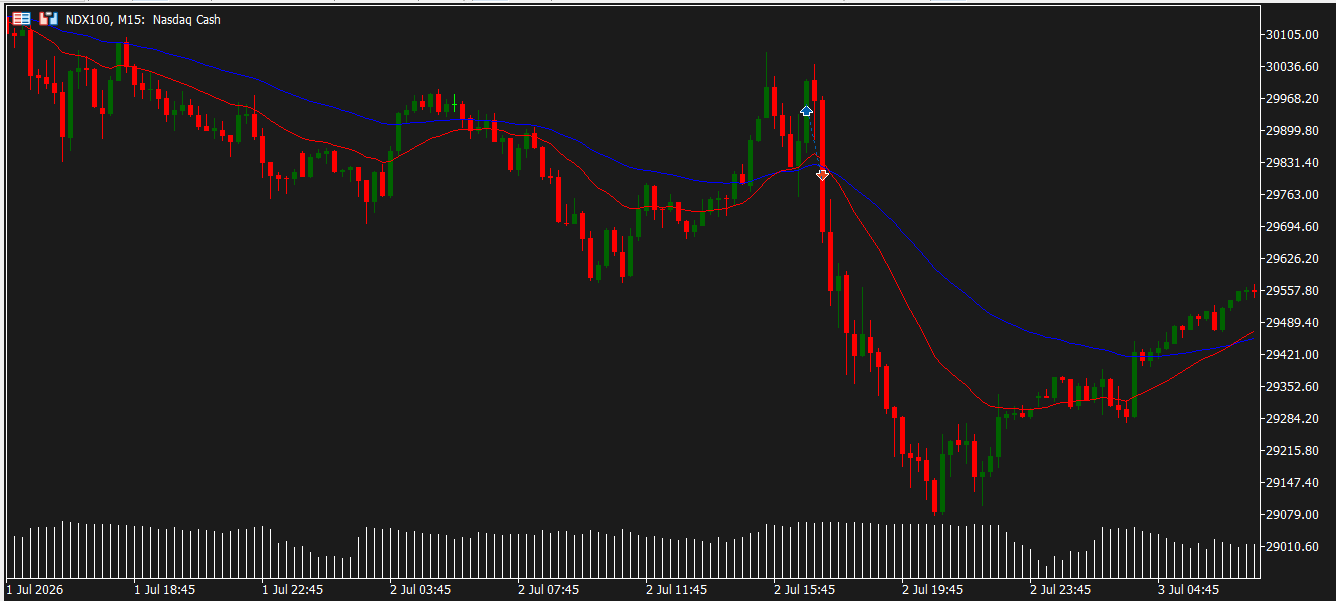
Task: Click the 29284.20 price label
Action: (x=1293, y=419)
